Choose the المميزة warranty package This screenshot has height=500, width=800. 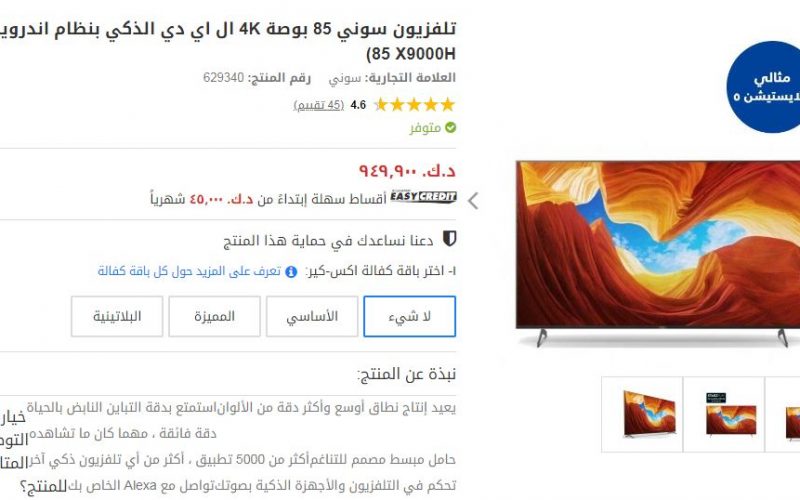pos(214,316)
